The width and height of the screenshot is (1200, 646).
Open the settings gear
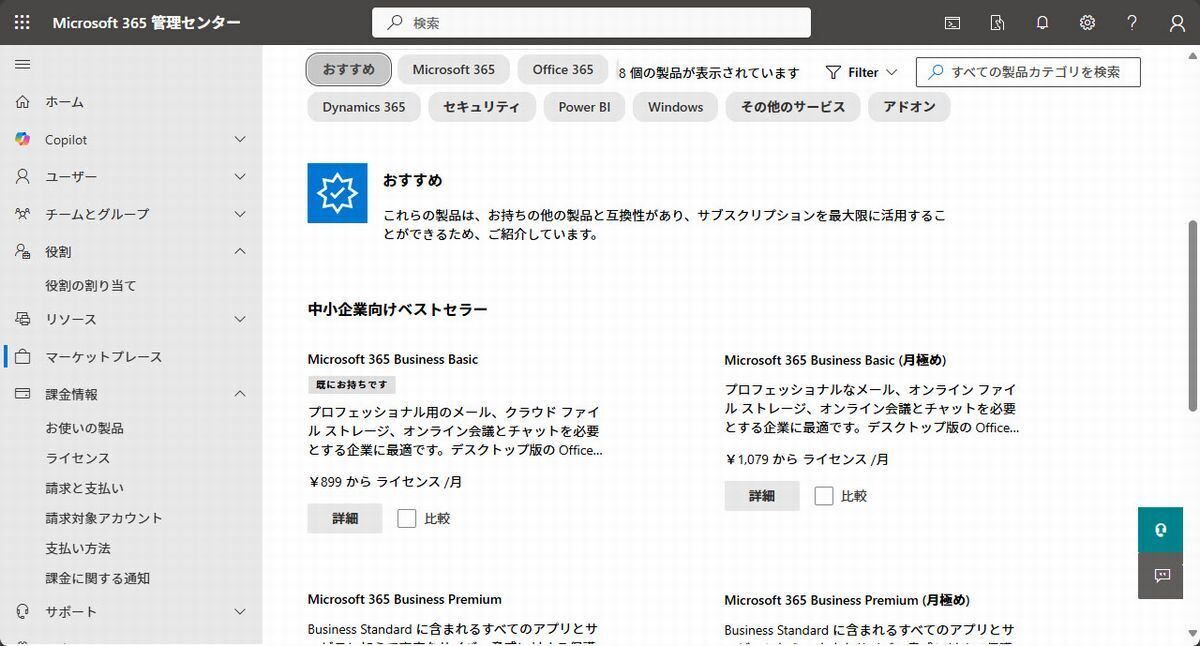click(x=1087, y=22)
